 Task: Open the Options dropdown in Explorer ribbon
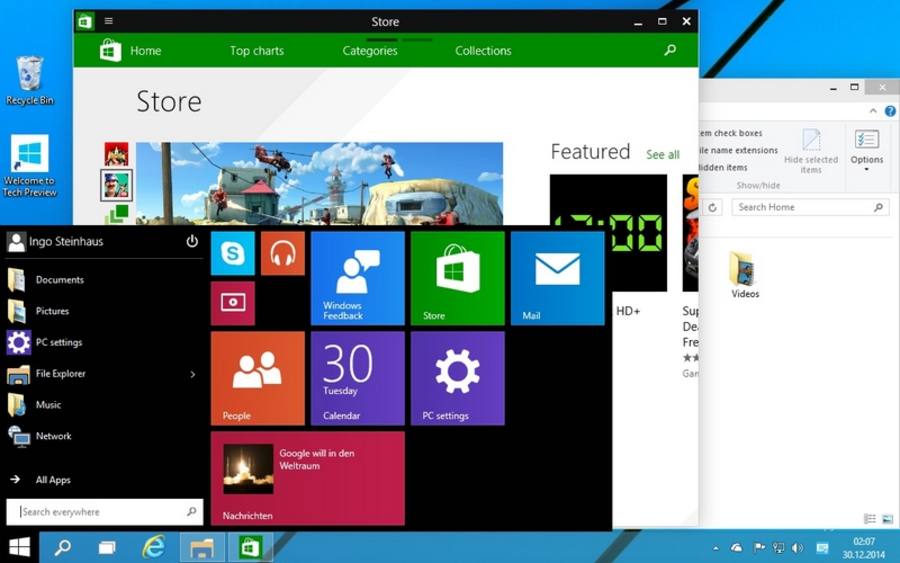867,152
